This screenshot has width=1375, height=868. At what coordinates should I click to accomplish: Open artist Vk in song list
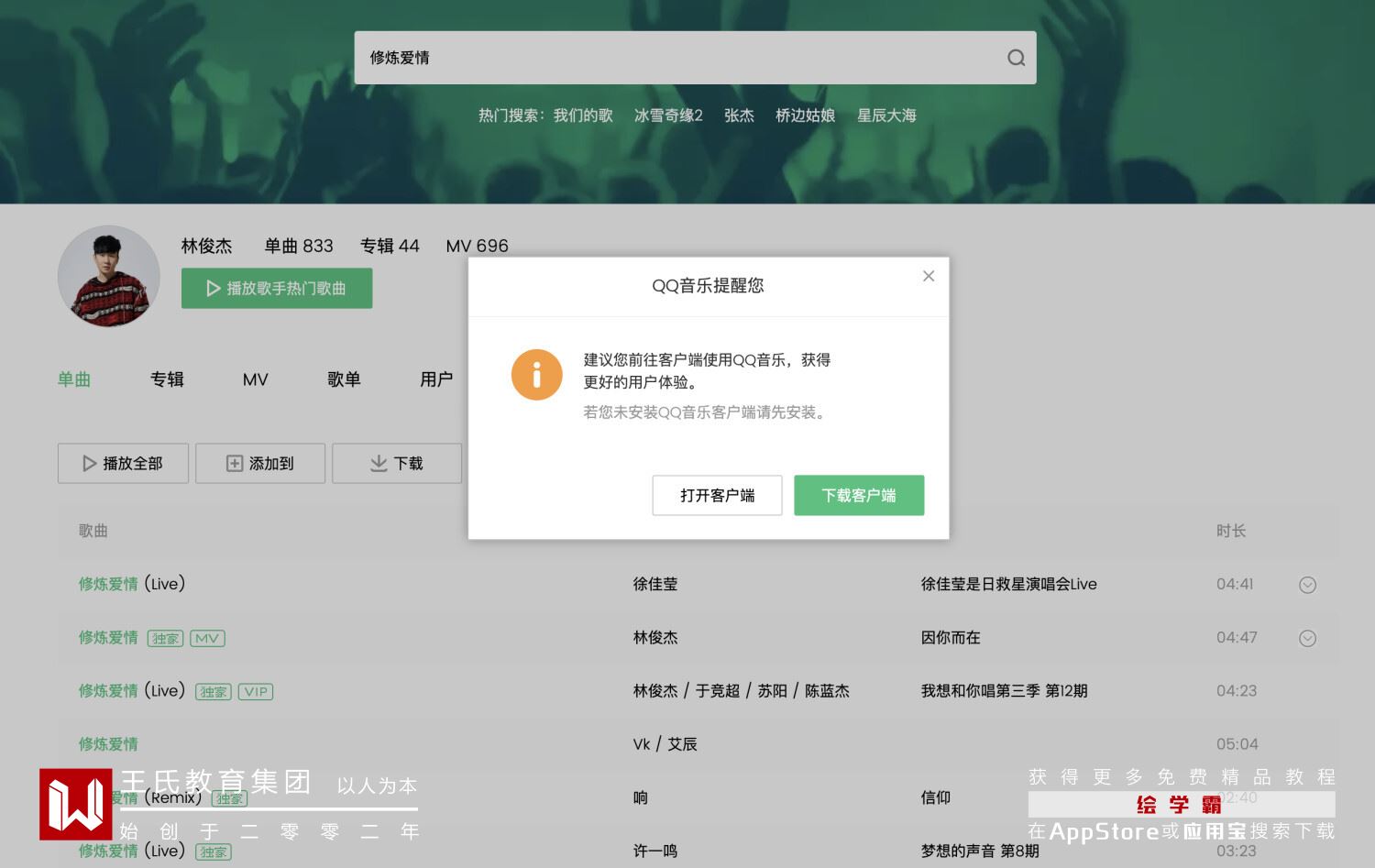click(642, 744)
